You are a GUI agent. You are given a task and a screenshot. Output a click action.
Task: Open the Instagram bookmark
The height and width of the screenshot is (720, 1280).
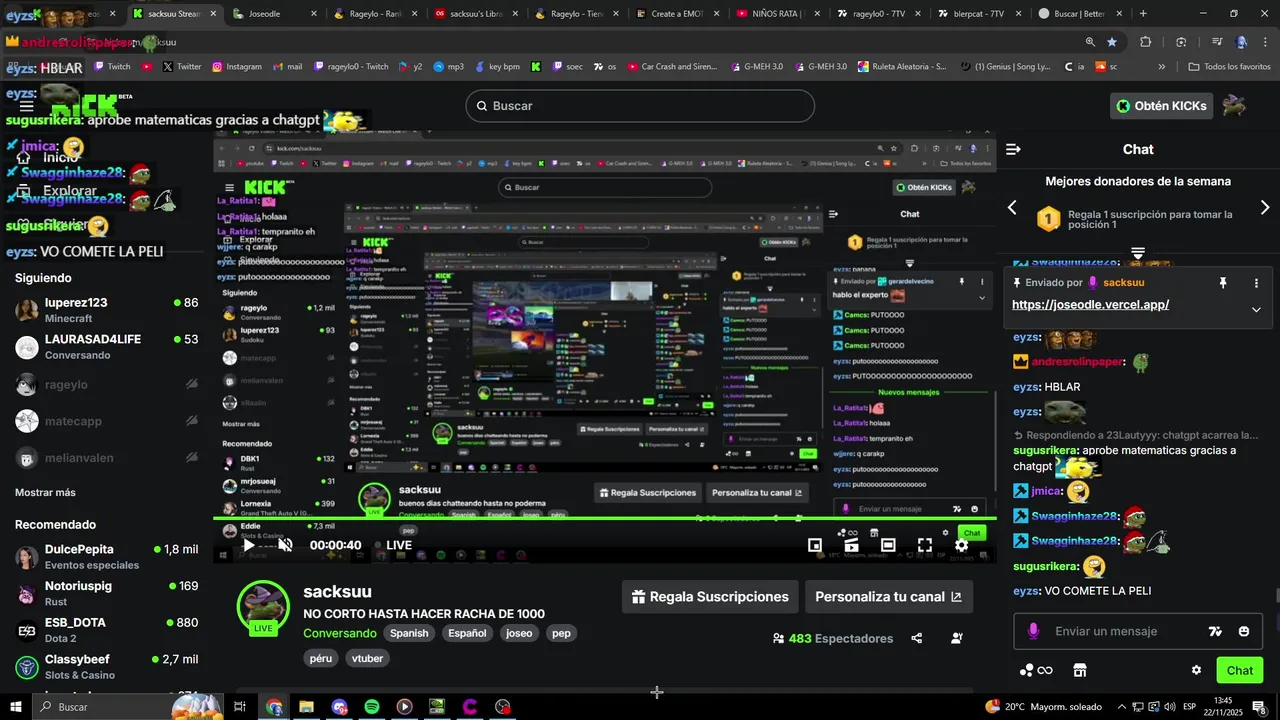click(236, 67)
